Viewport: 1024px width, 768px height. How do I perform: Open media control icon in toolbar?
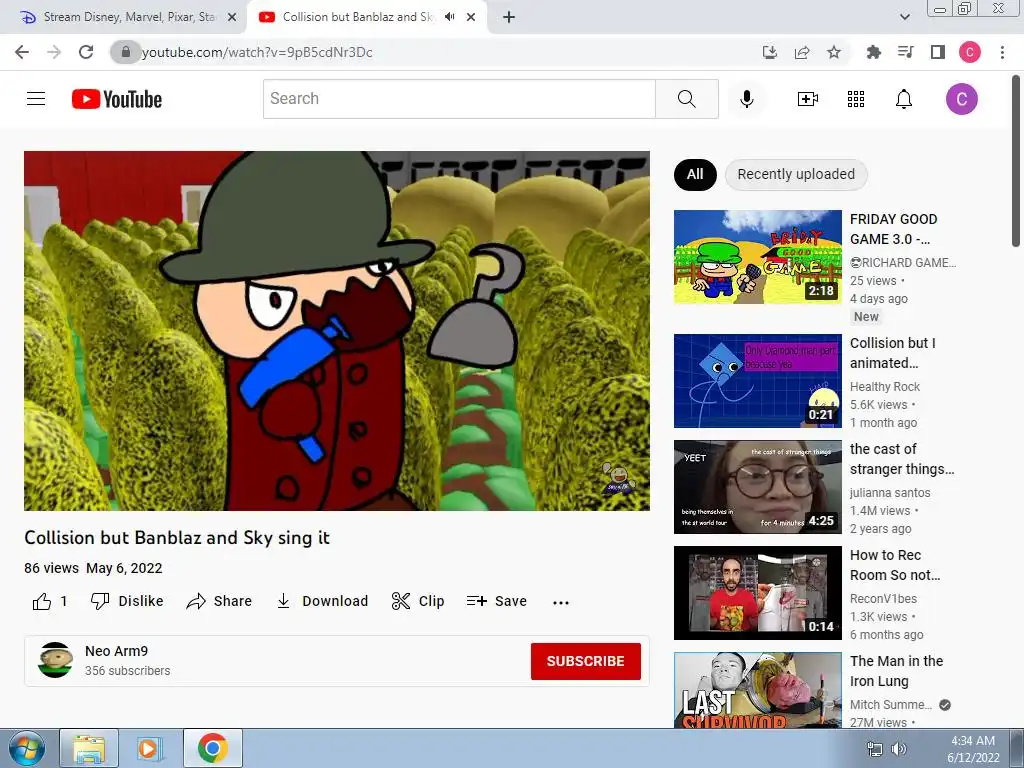pyautogui.click(x=906, y=52)
